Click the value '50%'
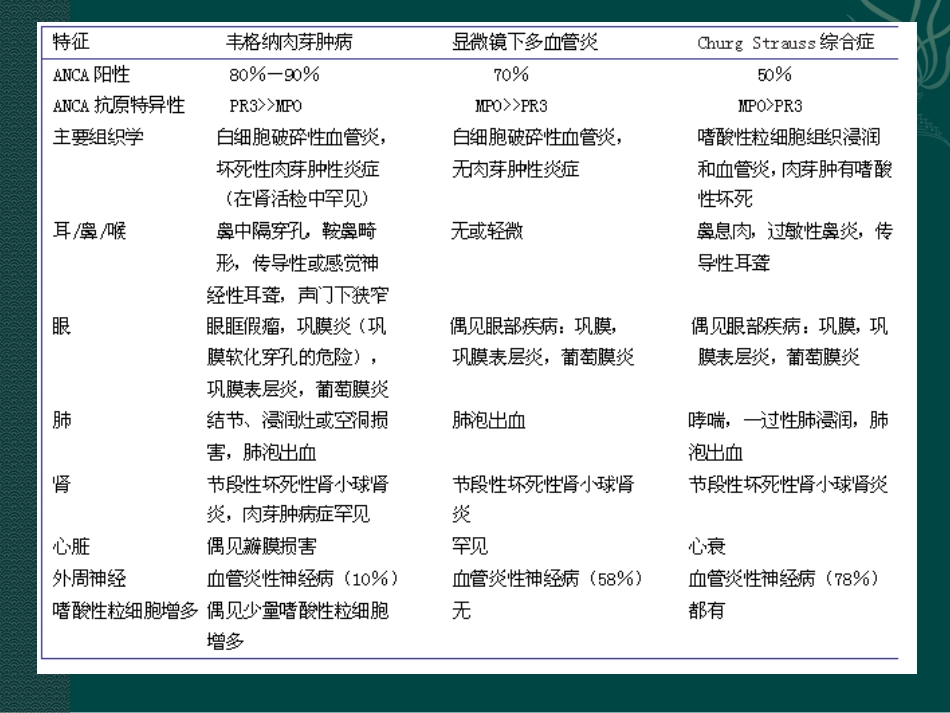 pos(774,75)
